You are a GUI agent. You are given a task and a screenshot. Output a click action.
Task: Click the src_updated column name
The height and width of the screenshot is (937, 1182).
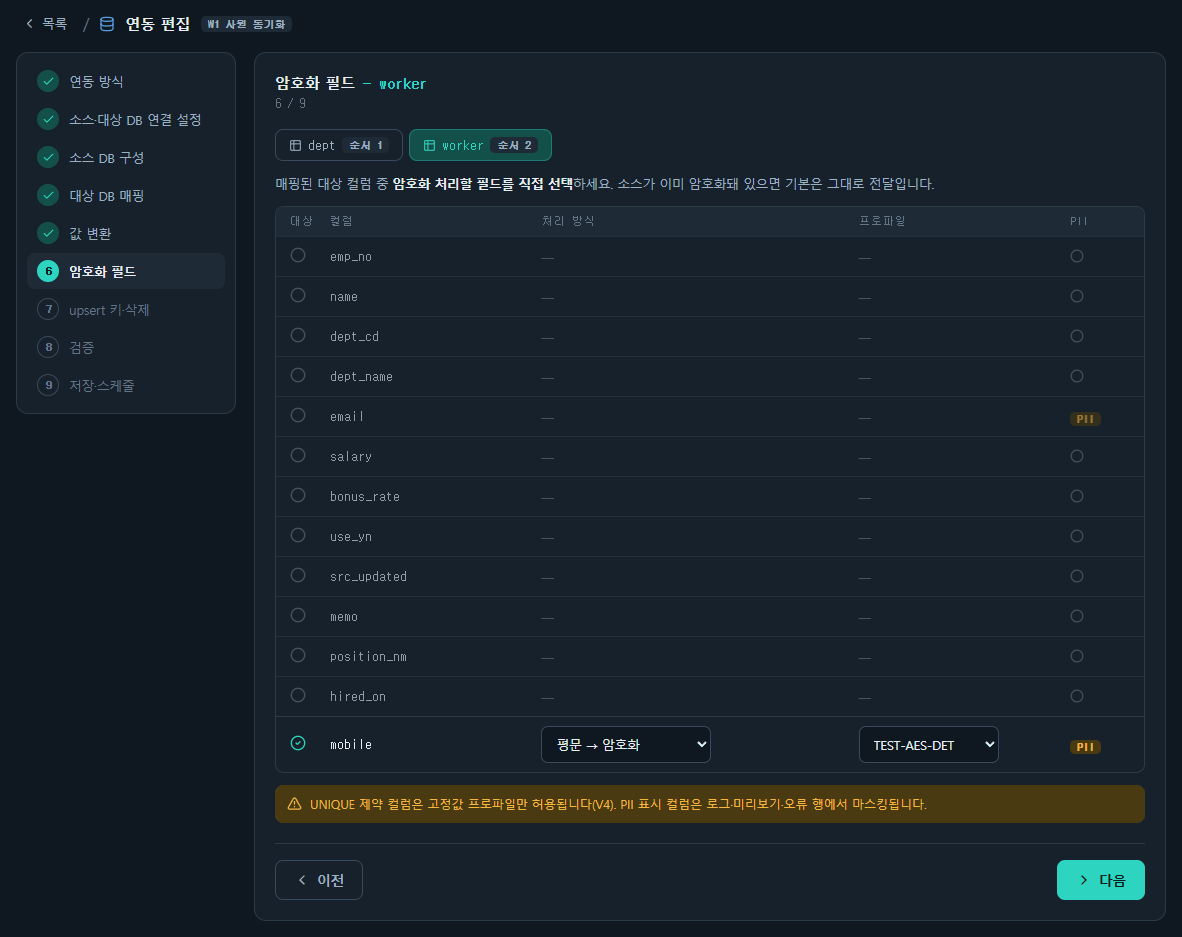(x=368, y=577)
